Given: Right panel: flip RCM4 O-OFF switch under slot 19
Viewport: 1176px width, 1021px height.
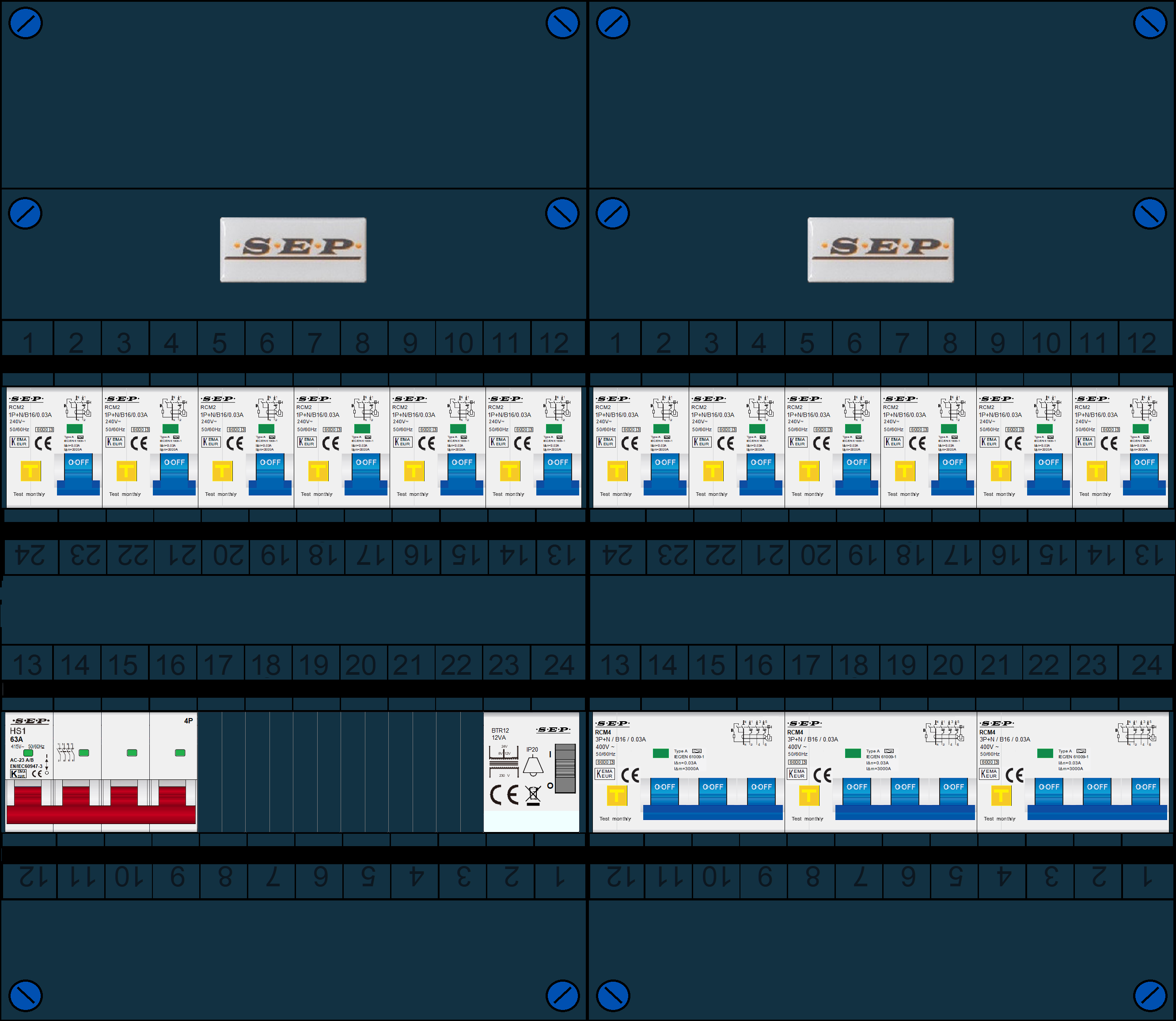Looking at the screenshot, I should coord(905,792).
